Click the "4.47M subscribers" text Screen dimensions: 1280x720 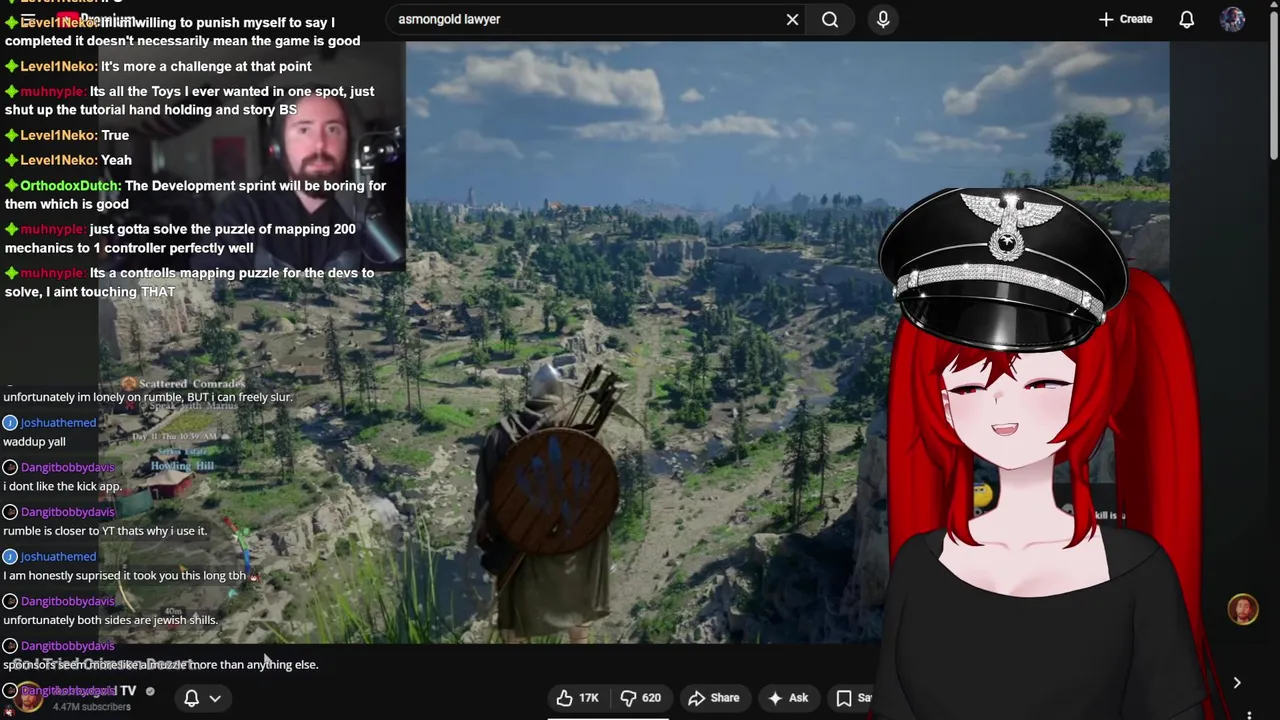(x=92, y=707)
